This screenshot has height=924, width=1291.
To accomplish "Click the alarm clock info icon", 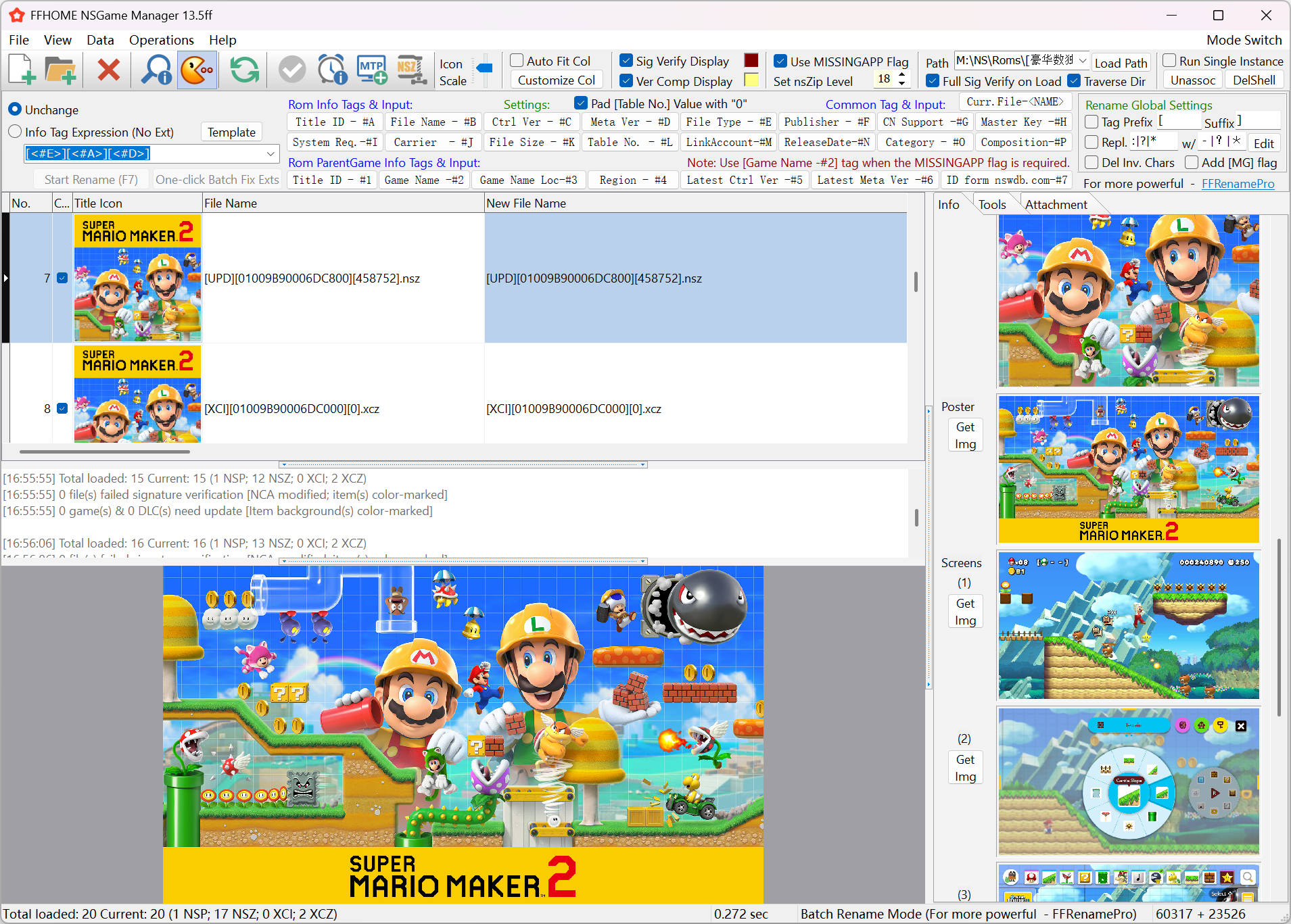I will (x=332, y=70).
